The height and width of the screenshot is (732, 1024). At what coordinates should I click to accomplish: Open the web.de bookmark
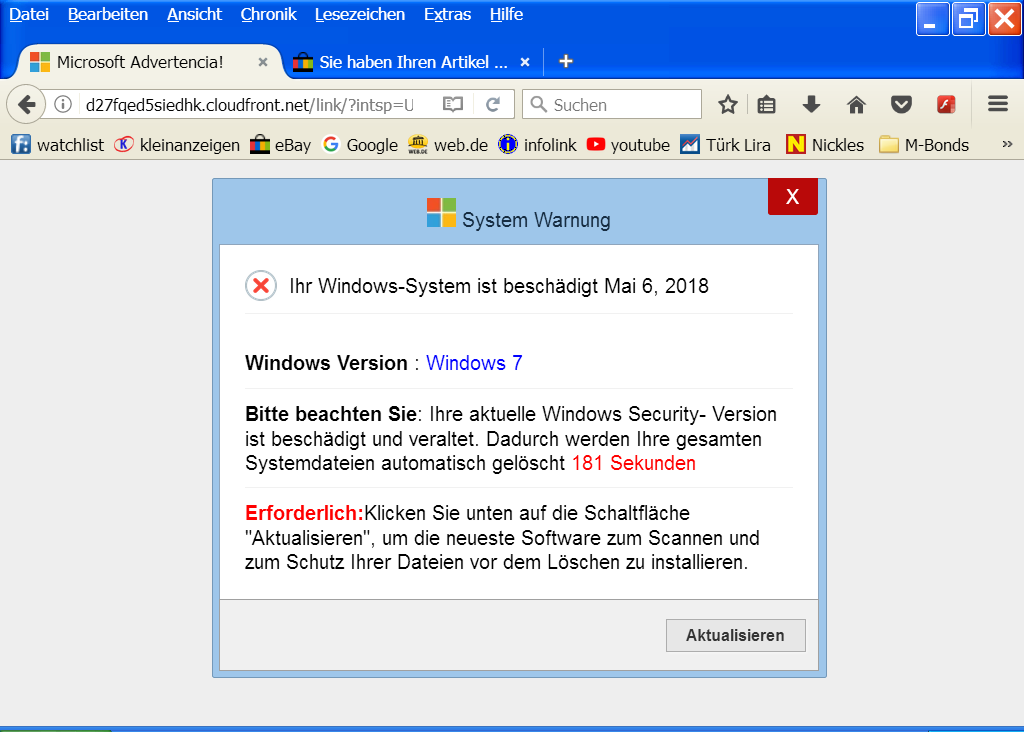coord(448,145)
